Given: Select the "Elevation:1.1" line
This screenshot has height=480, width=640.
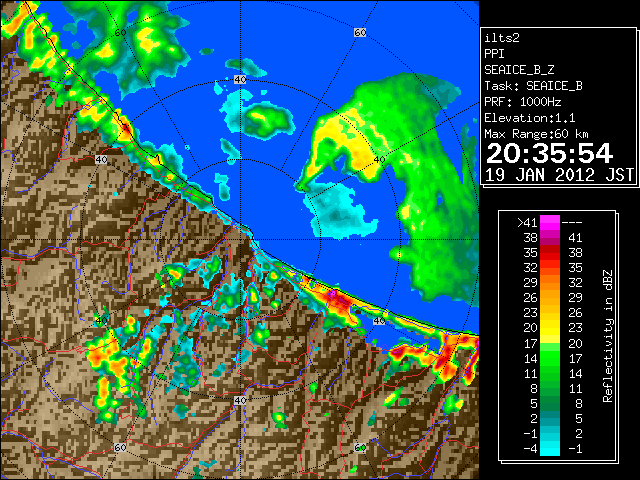Looking at the screenshot, I should coord(530,118).
